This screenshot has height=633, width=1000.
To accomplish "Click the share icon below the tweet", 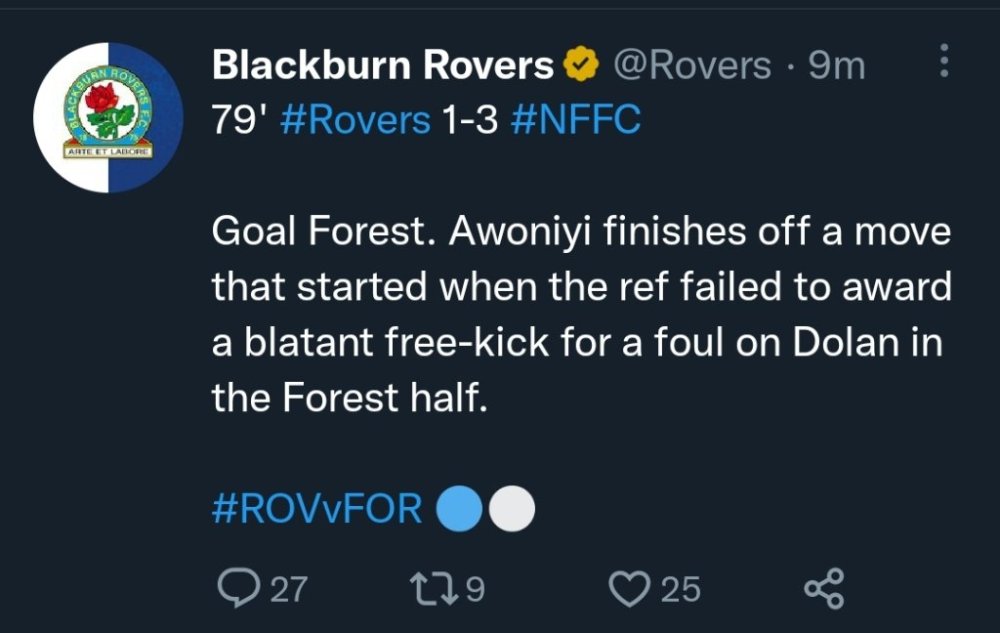I will click(x=824, y=588).
